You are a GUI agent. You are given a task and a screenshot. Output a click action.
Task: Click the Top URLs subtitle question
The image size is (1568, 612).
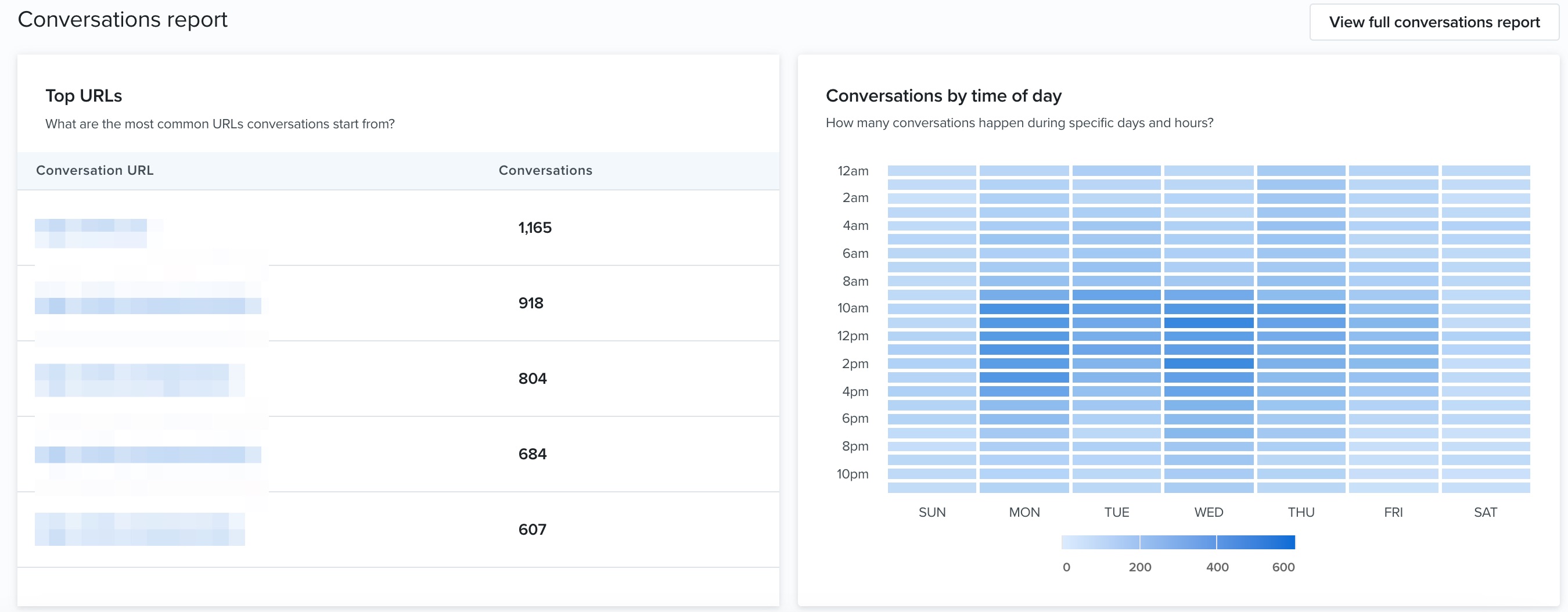point(220,124)
